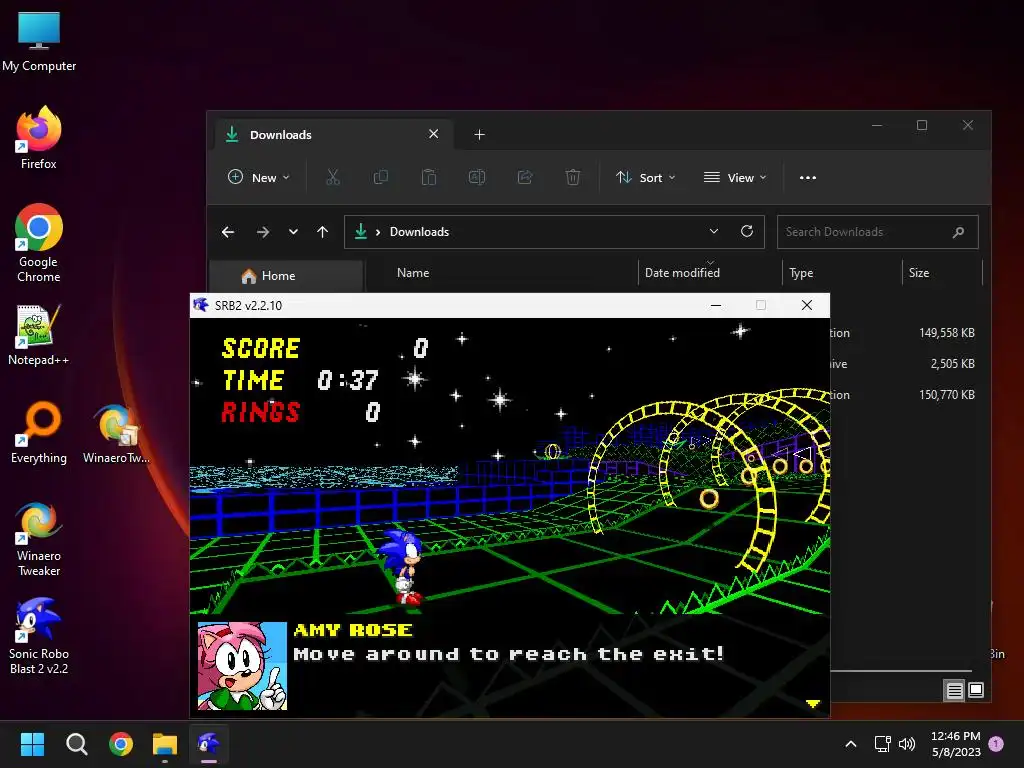Open the Sort dropdown menu
Screen dimensions: 1024x768
pyautogui.click(x=646, y=178)
